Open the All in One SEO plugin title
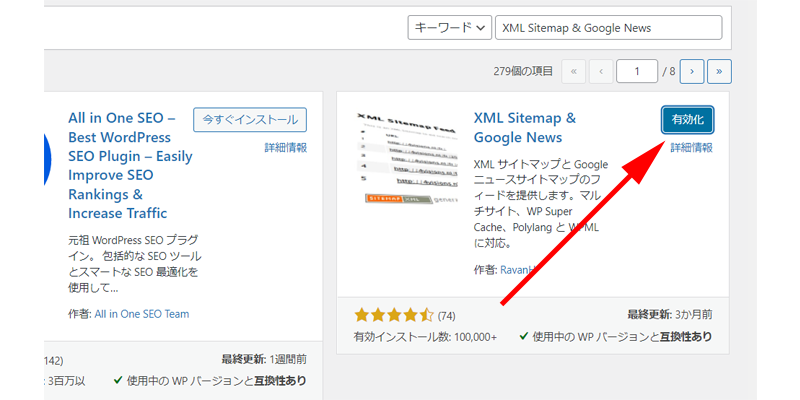The height and width of the screenshot is (400, 800). tap(130, 166)
